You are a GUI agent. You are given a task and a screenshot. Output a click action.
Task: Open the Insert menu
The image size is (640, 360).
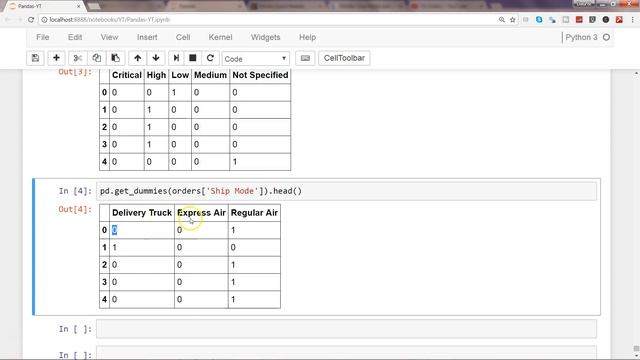[147, 37]
